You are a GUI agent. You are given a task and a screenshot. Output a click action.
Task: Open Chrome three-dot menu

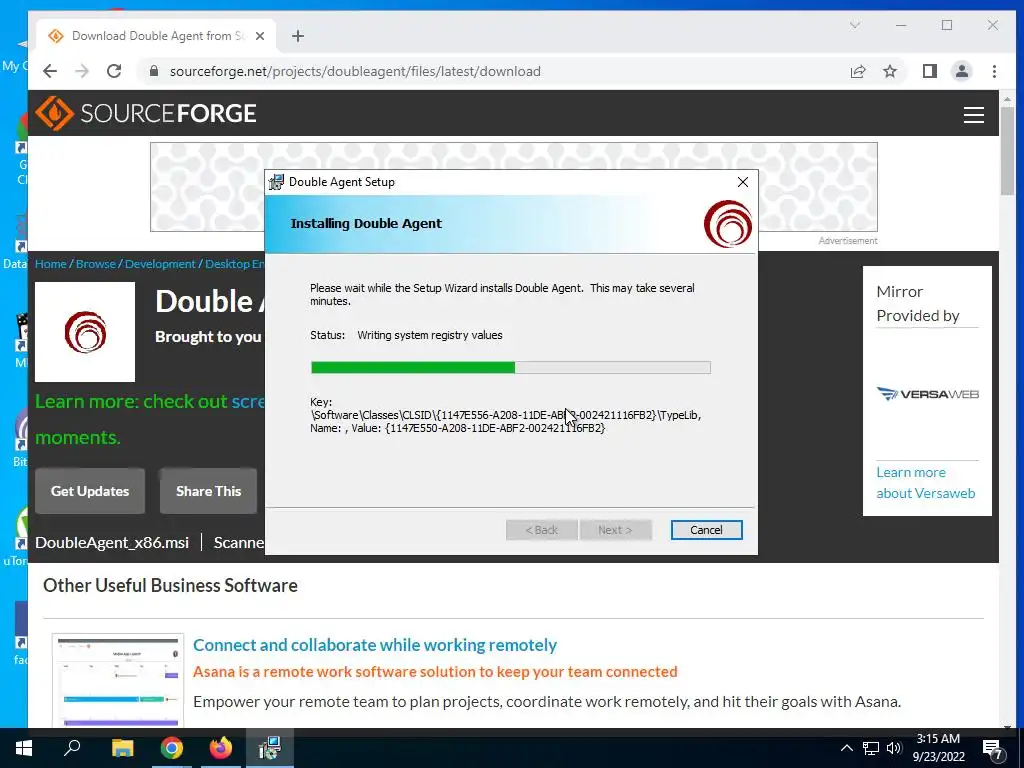pos(994,71)
